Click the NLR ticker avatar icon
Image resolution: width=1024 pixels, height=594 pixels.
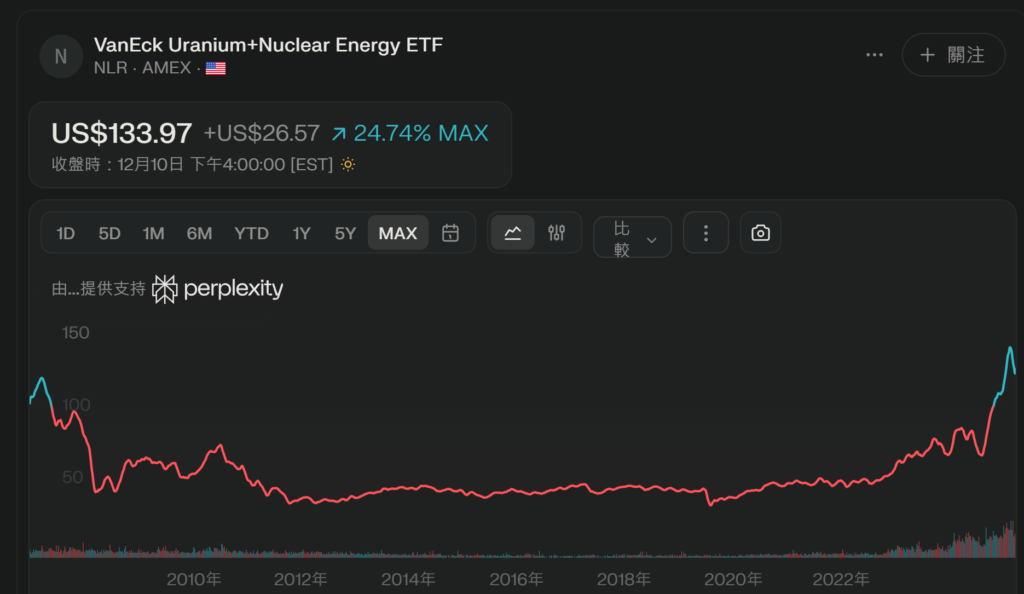coord(60,56)
